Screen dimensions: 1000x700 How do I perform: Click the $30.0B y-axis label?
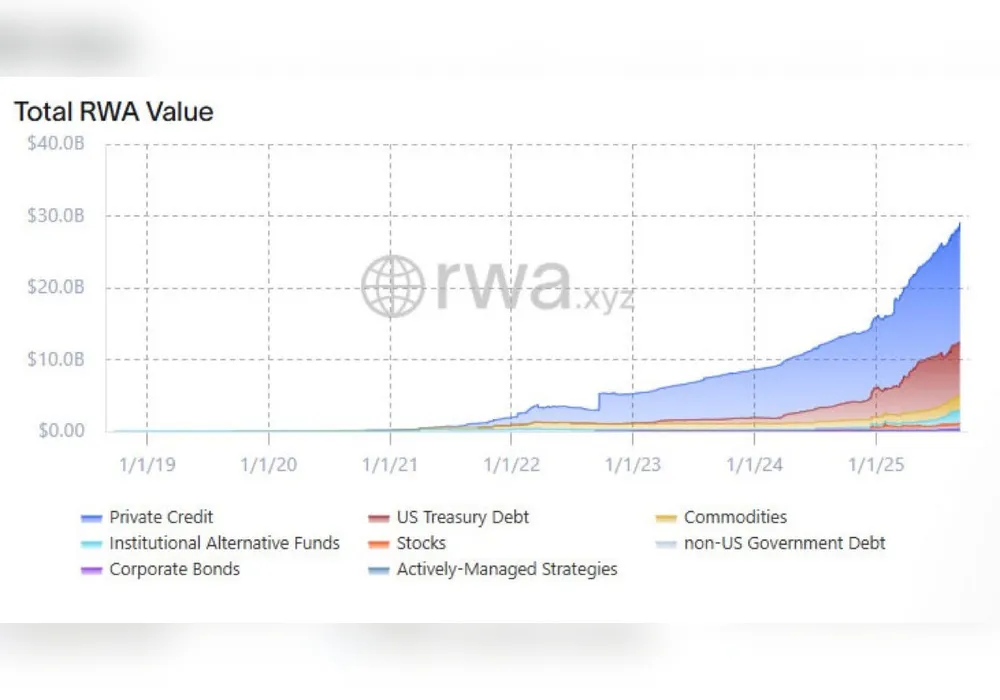click(56, 215)
